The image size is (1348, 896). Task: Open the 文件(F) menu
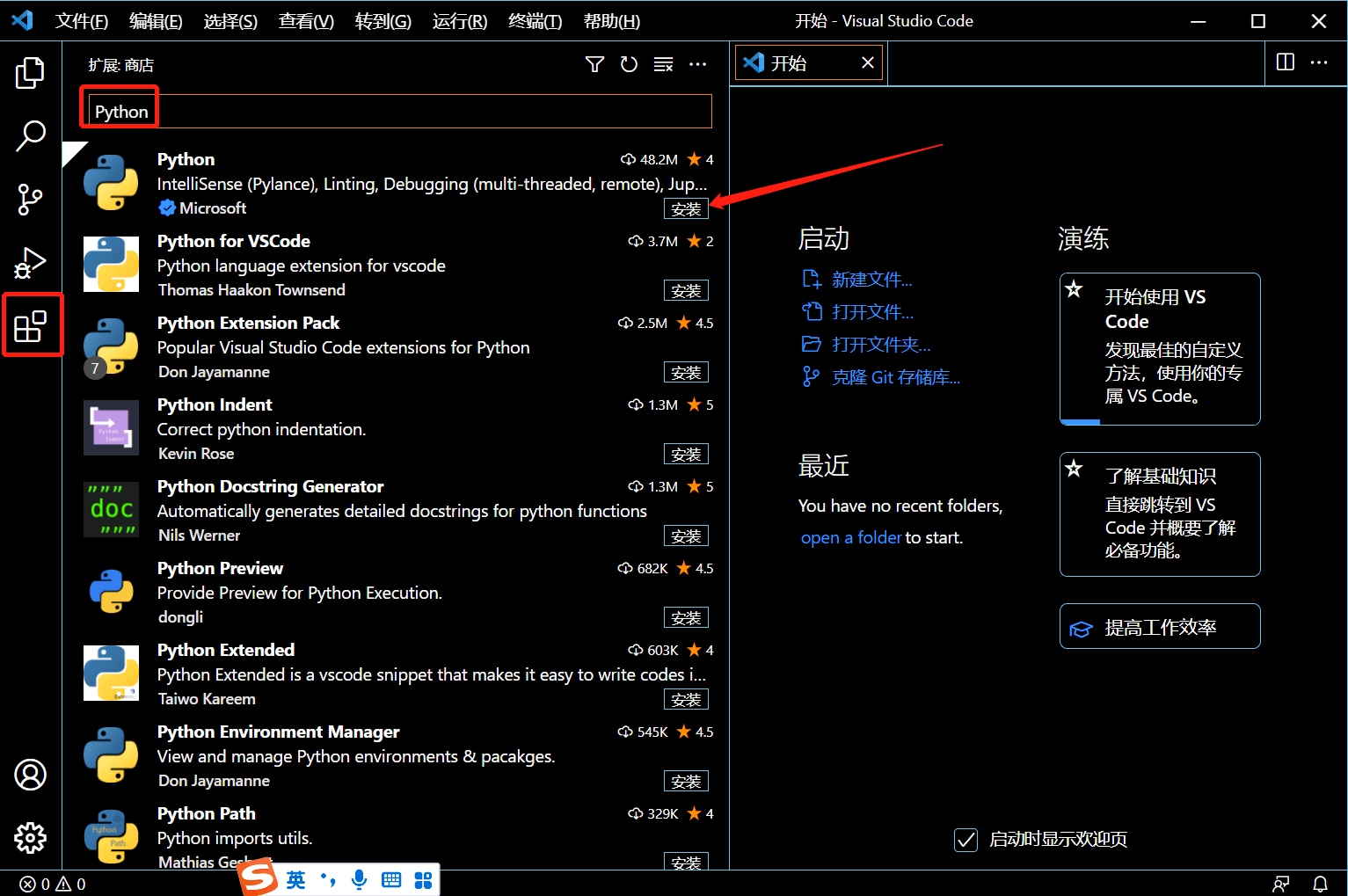coord(82,21)
